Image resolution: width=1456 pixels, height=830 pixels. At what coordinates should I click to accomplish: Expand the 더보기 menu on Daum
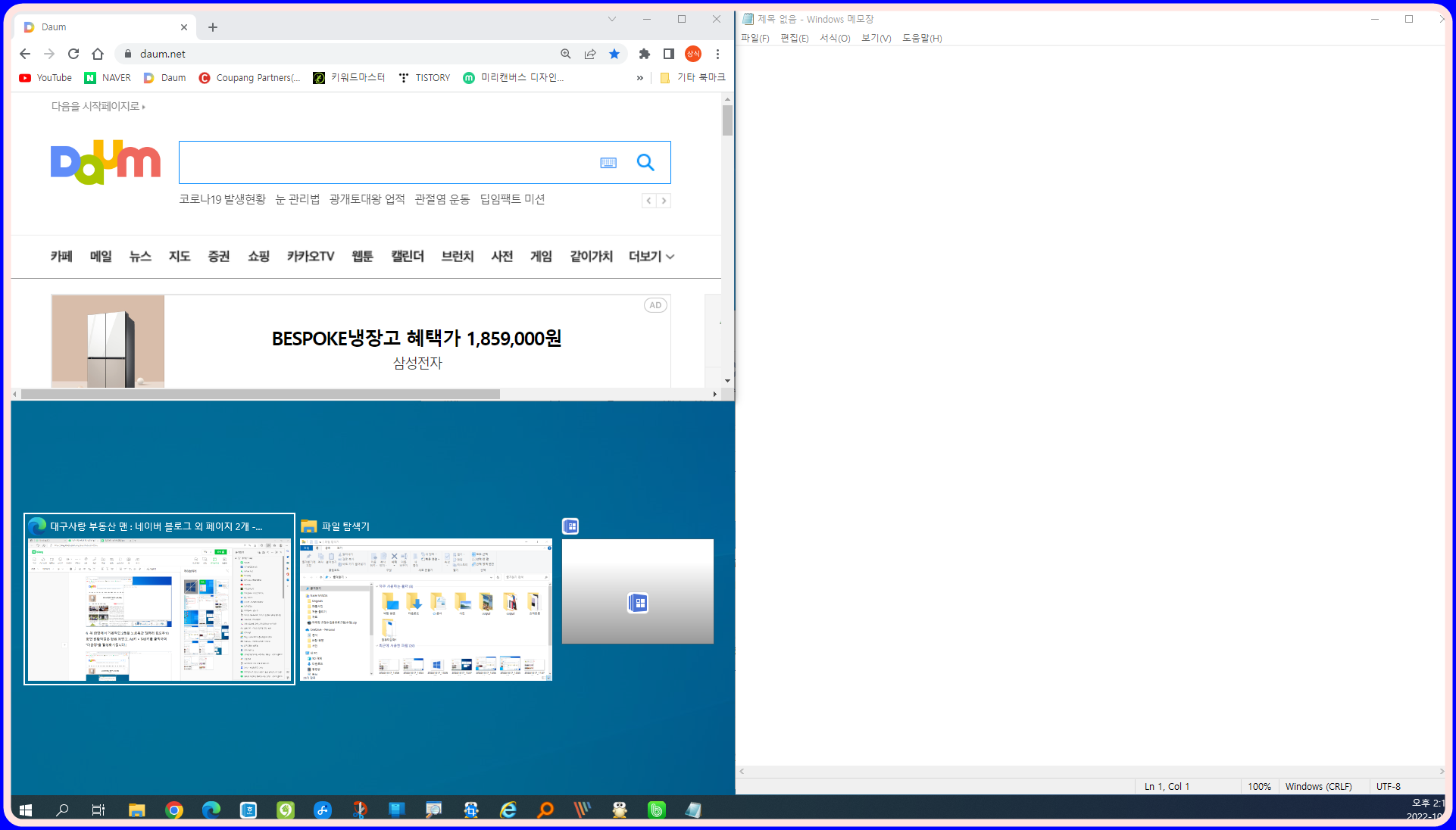click(651, 257)
